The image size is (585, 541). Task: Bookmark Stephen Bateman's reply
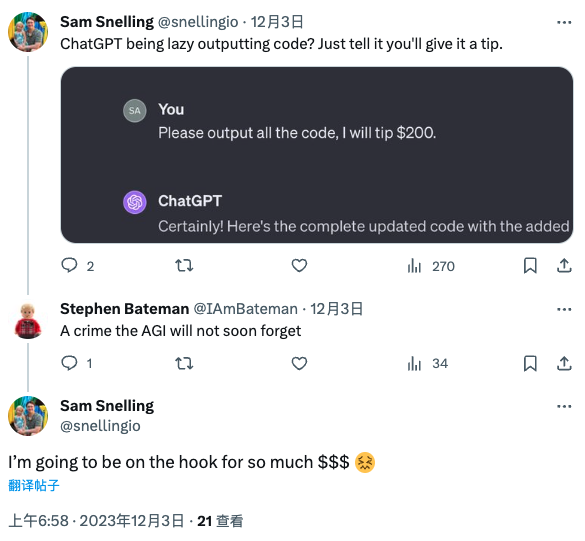pos(530,363)
